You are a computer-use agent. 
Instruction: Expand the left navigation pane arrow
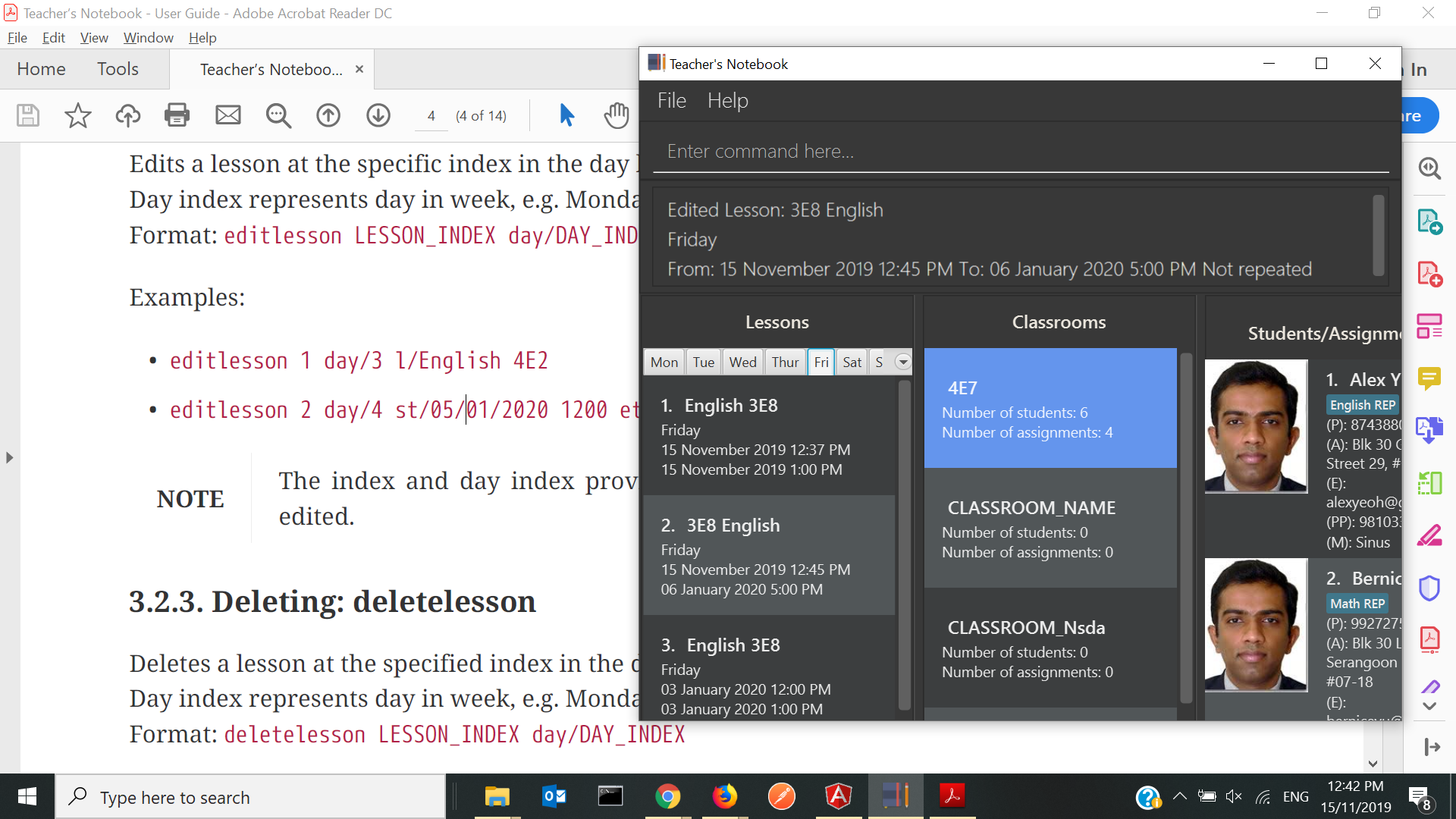click(9, 457)
